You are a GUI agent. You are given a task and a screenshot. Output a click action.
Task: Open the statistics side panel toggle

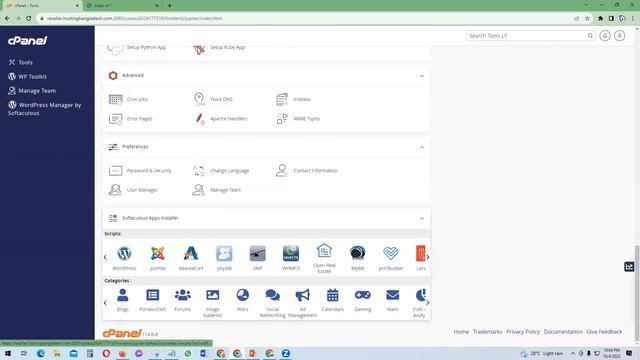click(x=629, y=267)
